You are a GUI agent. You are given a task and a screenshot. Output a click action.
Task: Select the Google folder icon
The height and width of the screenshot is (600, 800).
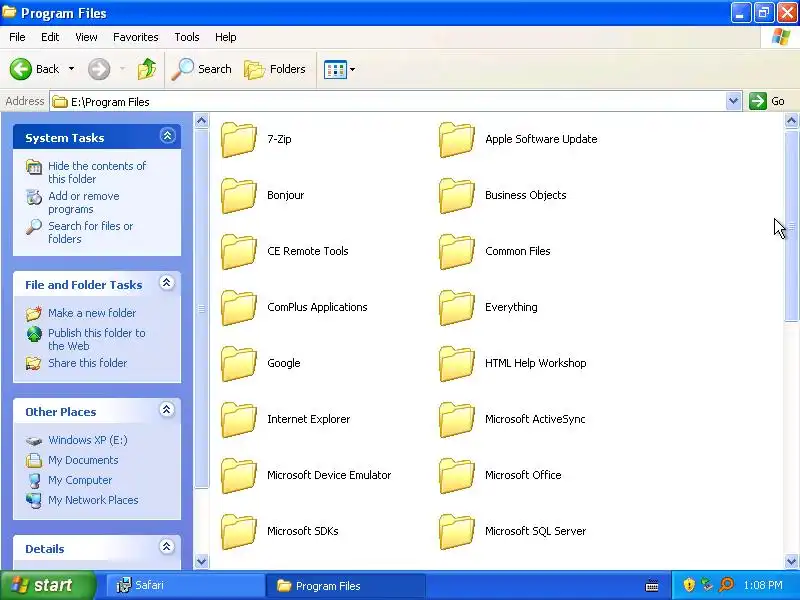(x=239, y=364)
